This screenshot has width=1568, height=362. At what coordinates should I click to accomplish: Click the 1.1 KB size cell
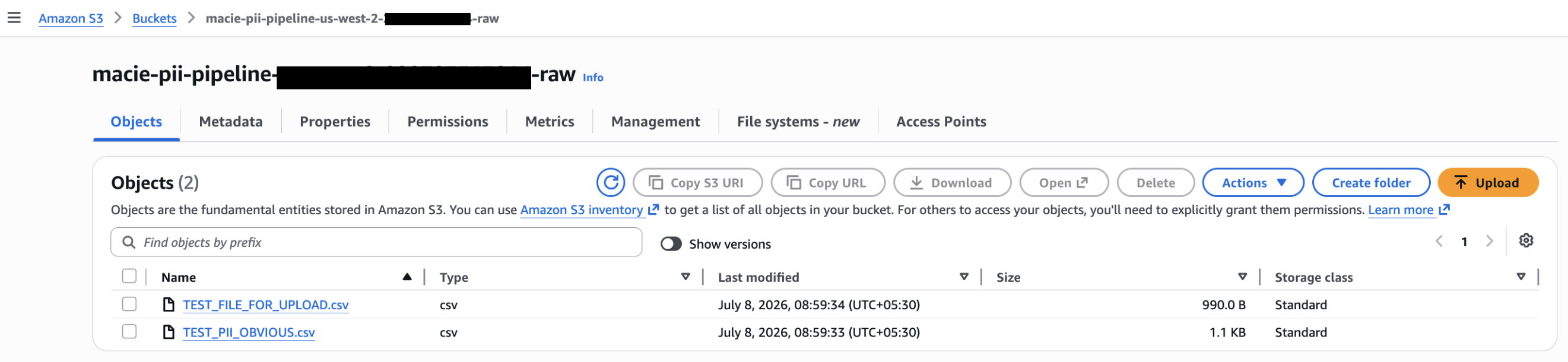(x=1227, y=332)
